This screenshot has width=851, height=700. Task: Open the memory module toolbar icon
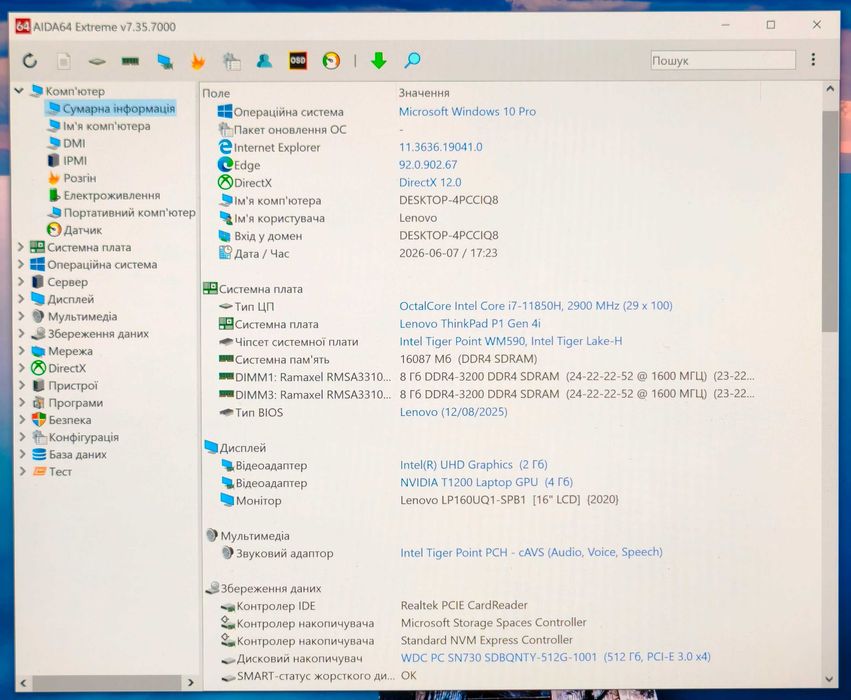[x=130, y=61]
